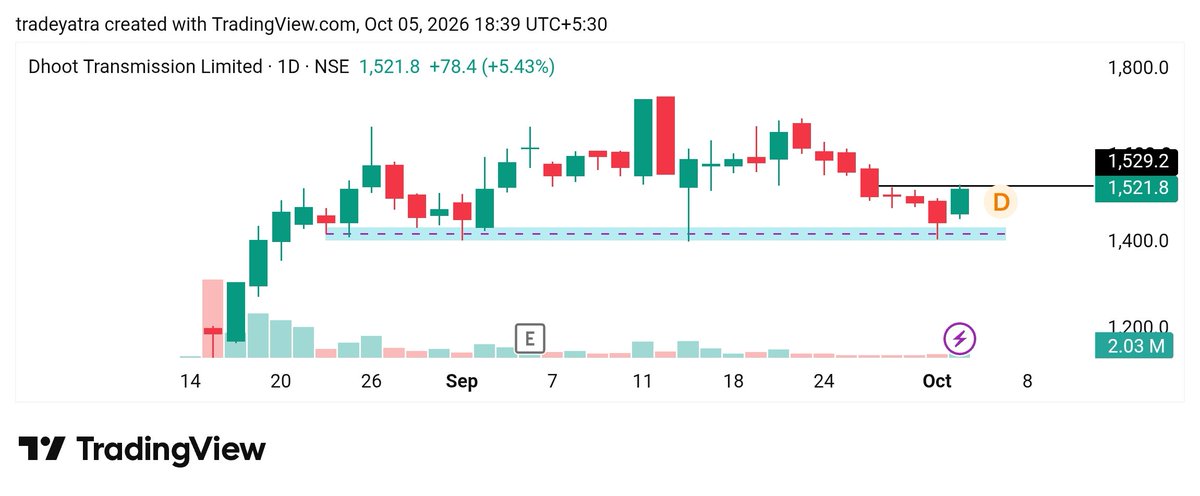Click the 'Oct' date label on the time axis

(937, 381)
